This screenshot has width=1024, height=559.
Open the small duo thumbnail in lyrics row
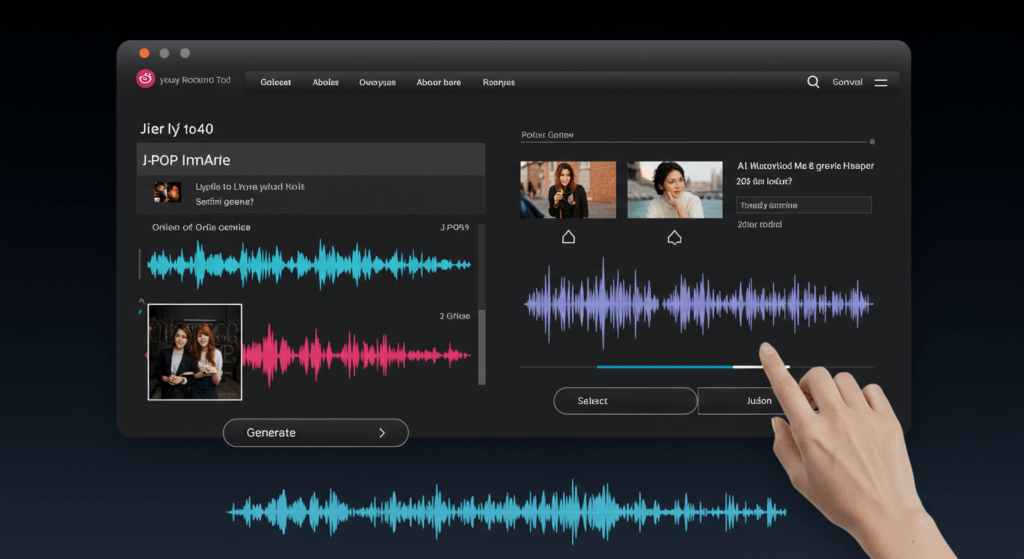(x=167, y=192)
